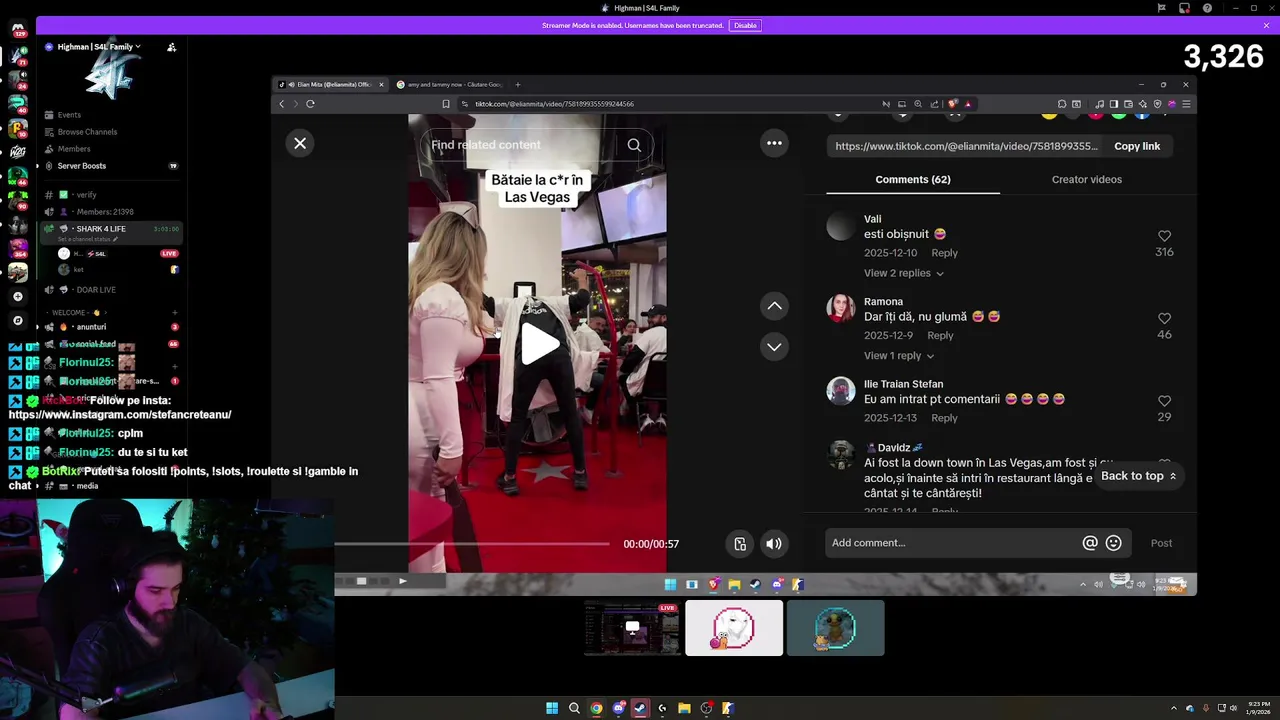Open a new browser tab with plus

pos(517,85)
